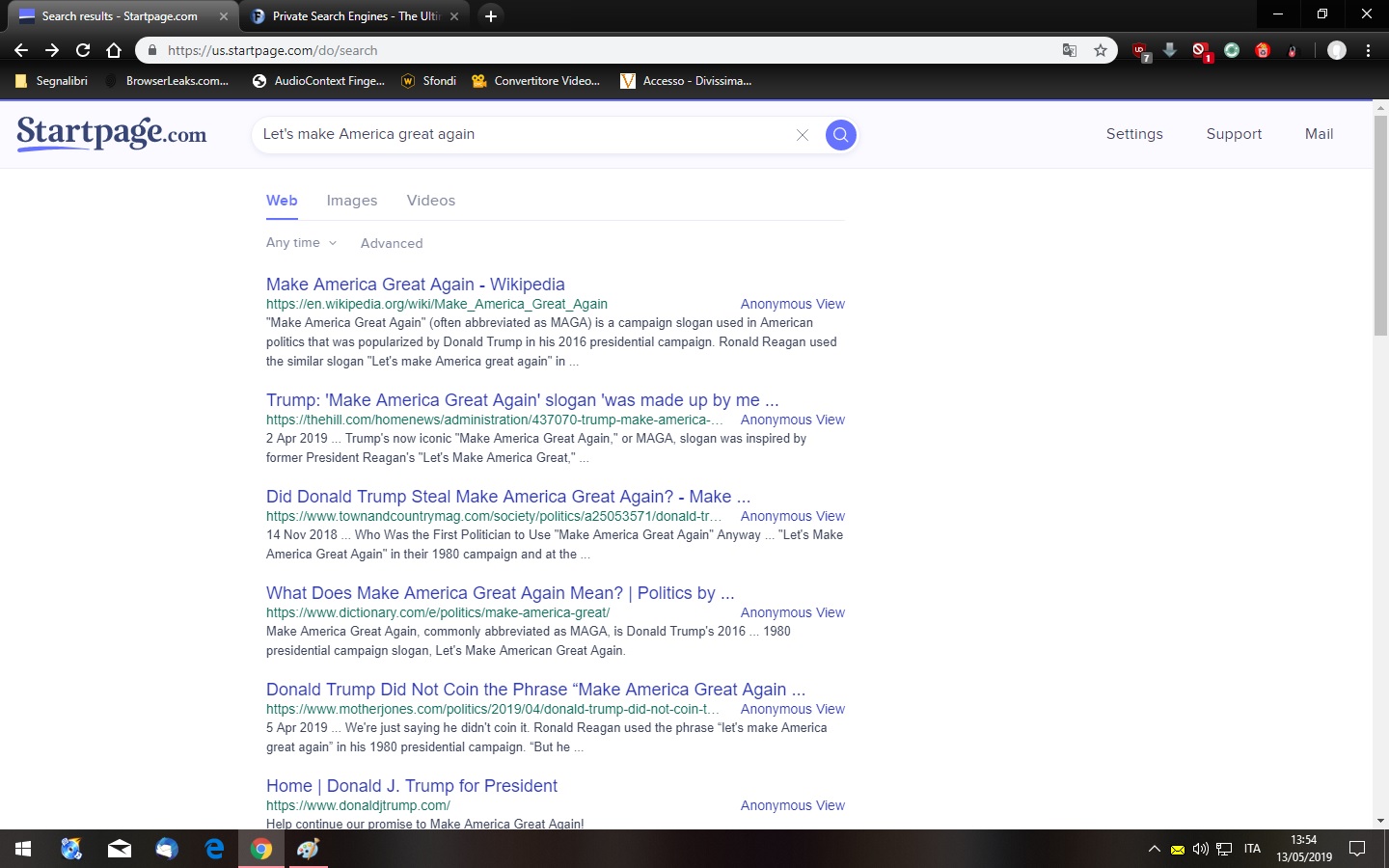
Task: Open the Segnalibri bookmarks folder
Action: [x=52, y=81]
